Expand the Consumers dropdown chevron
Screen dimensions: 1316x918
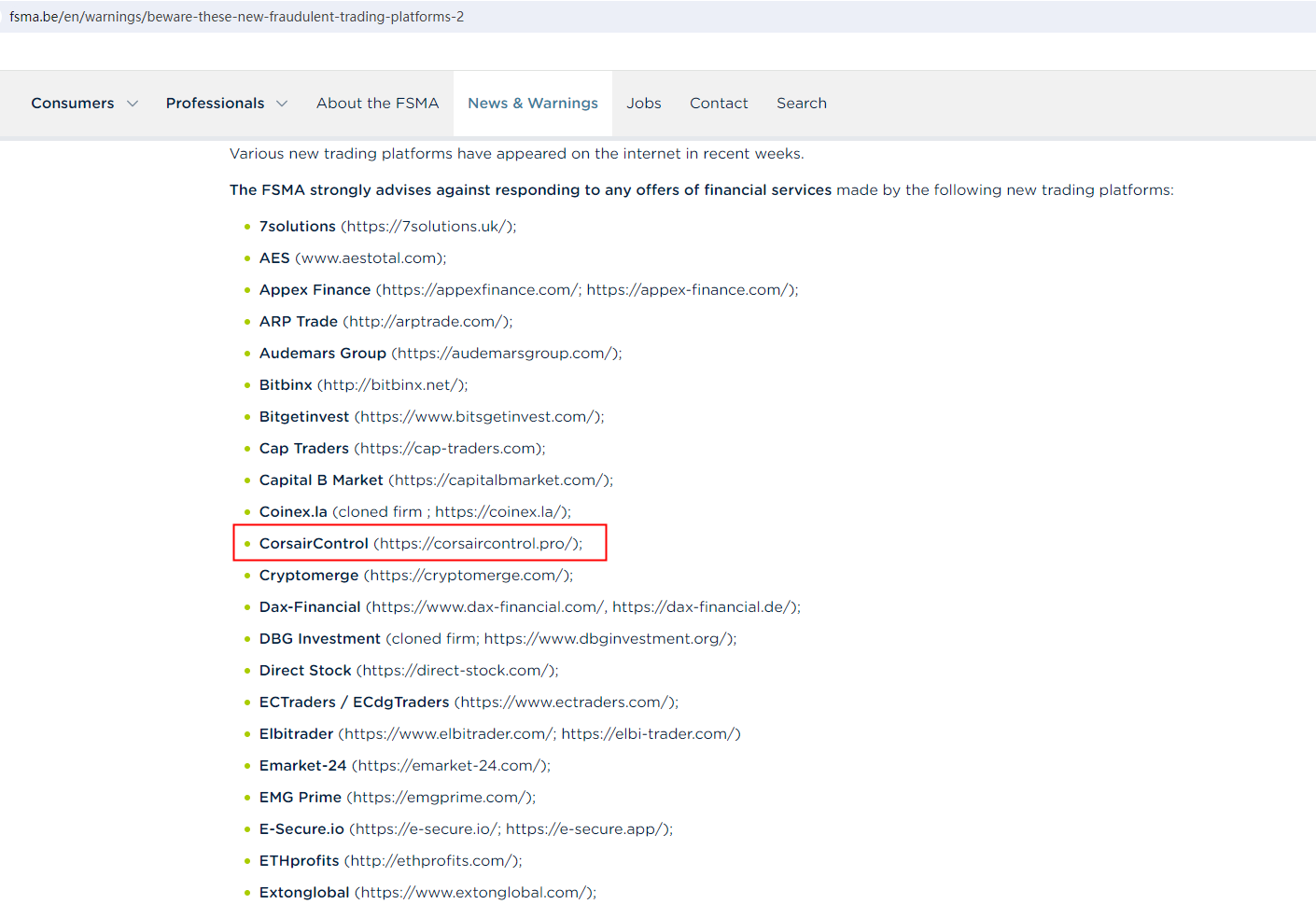click(133, 104)
